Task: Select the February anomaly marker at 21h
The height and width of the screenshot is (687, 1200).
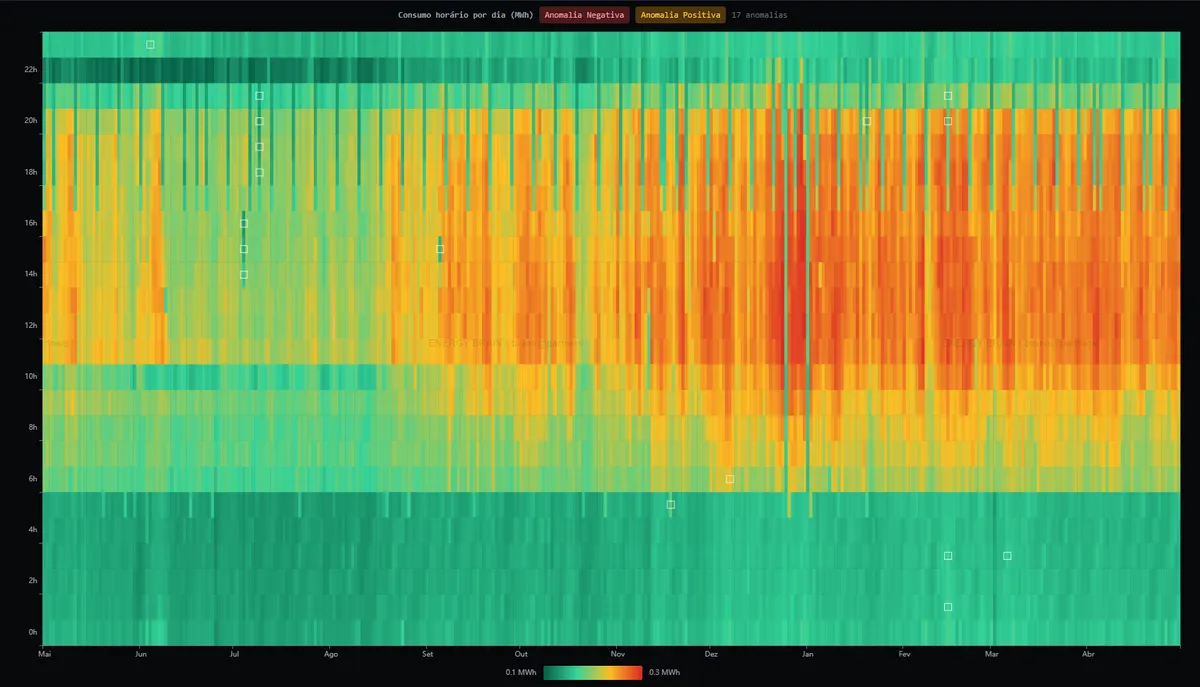Action: (x=947, y=96)
